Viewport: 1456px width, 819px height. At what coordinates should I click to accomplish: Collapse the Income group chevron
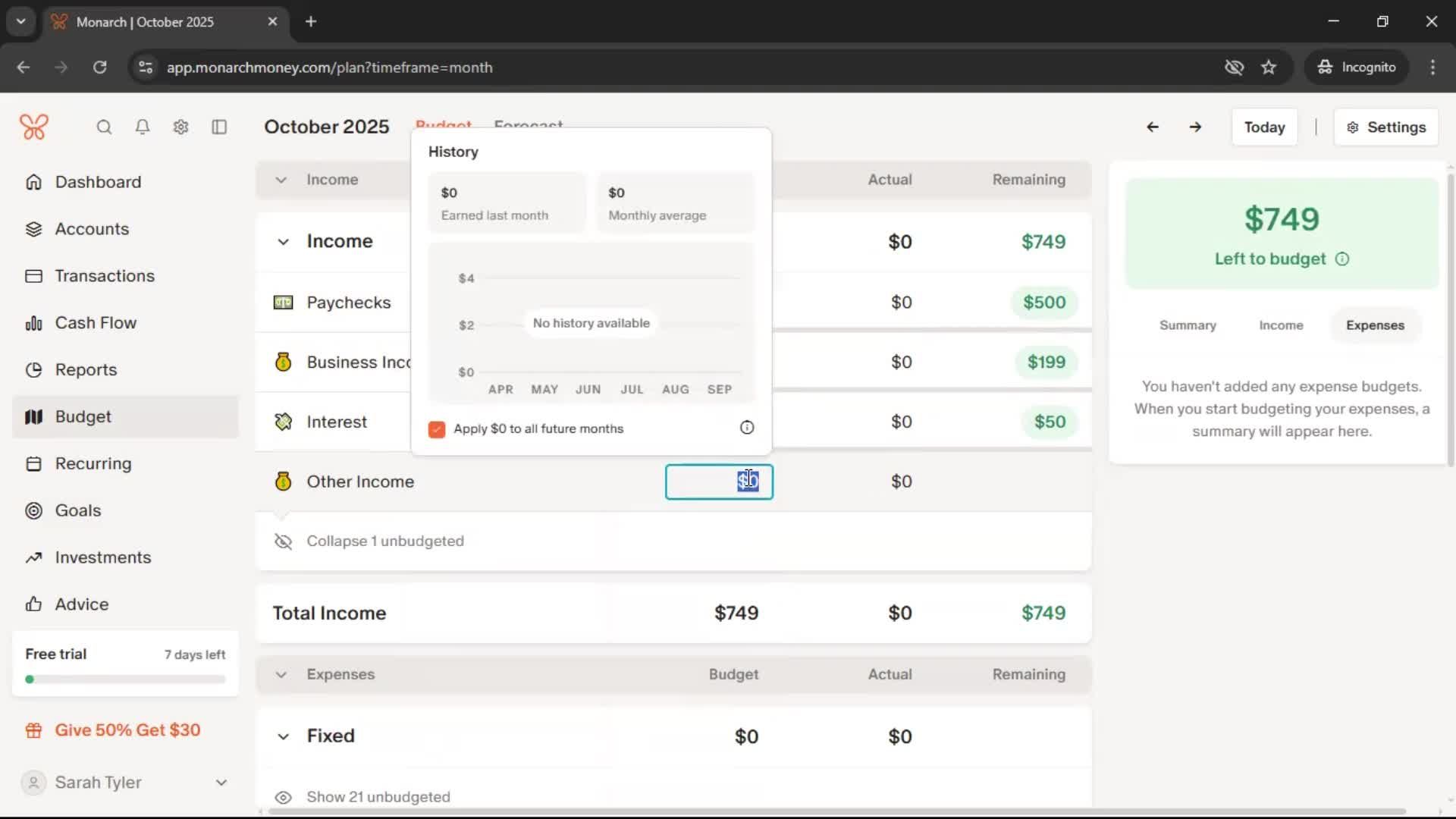pyautogui.click(x=283, y=242)
